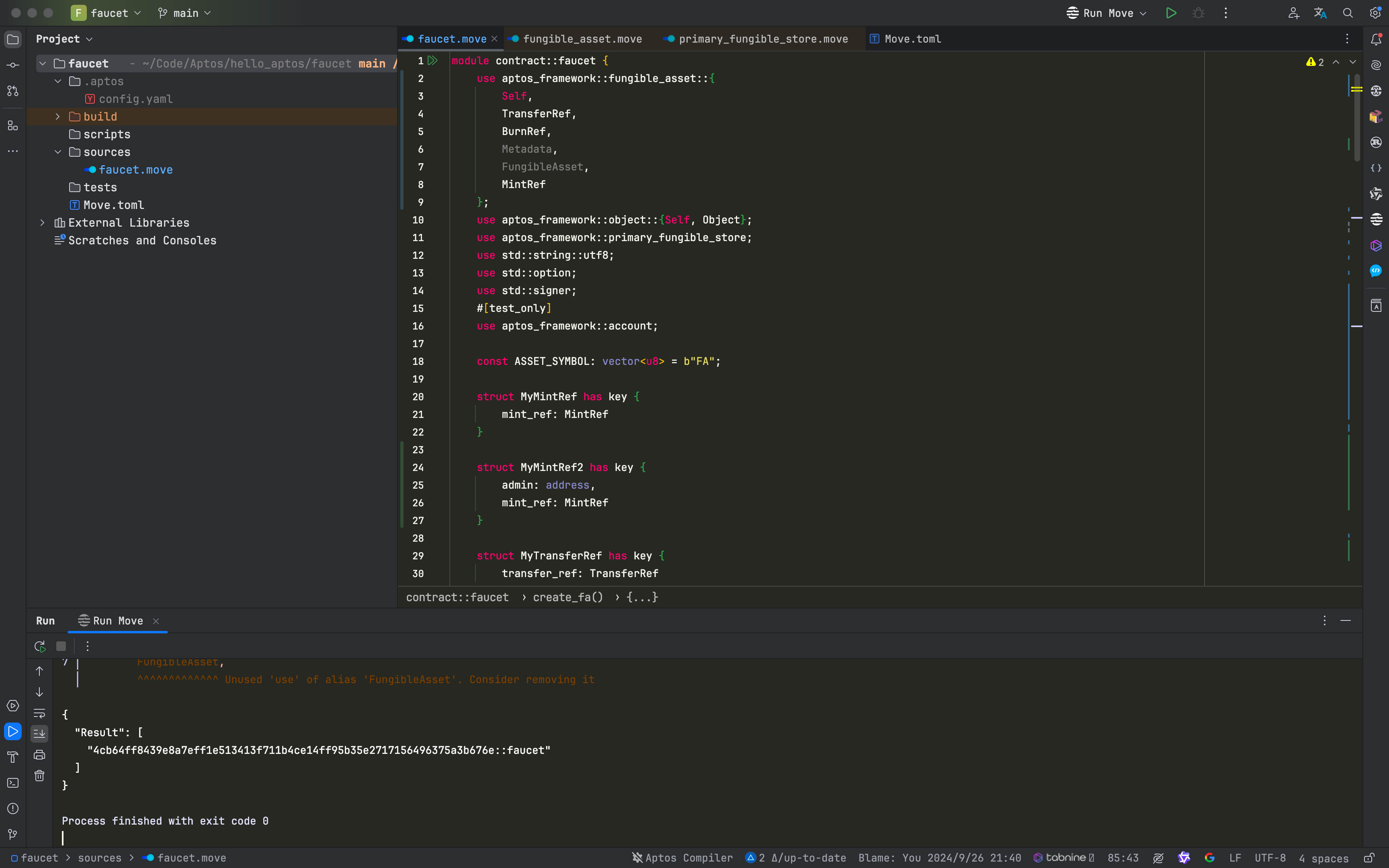Open the Structure tool window icon
1389x868 pixels.
coord(12,125)
